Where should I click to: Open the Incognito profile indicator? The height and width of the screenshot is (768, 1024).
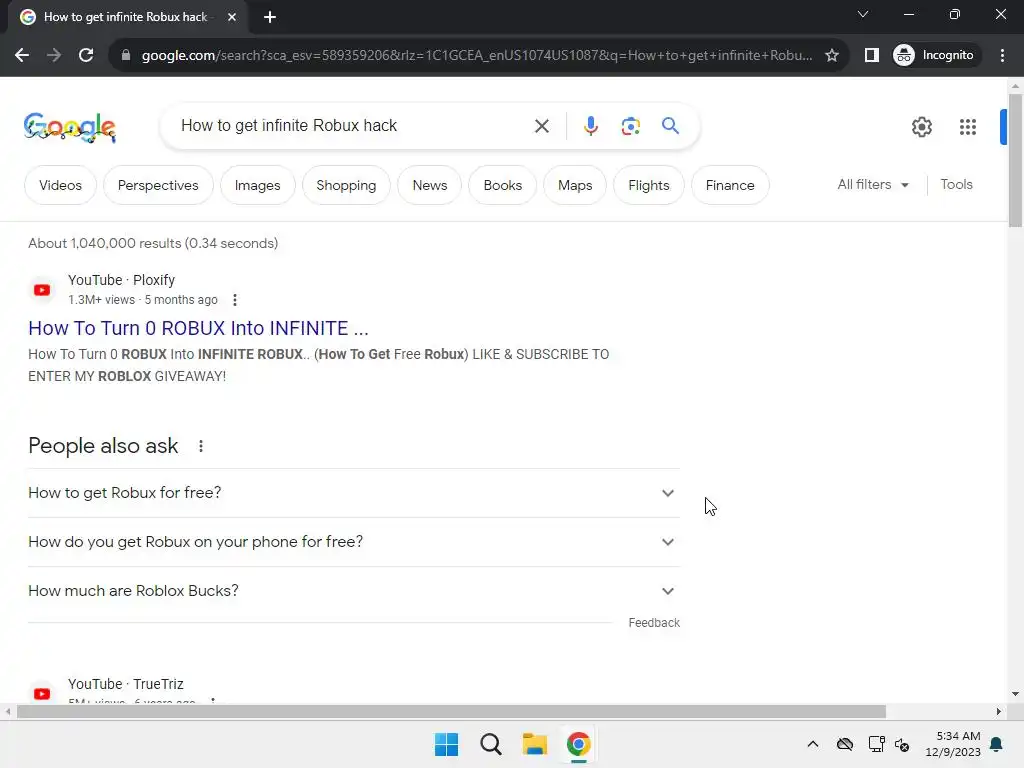coord(934,56)
